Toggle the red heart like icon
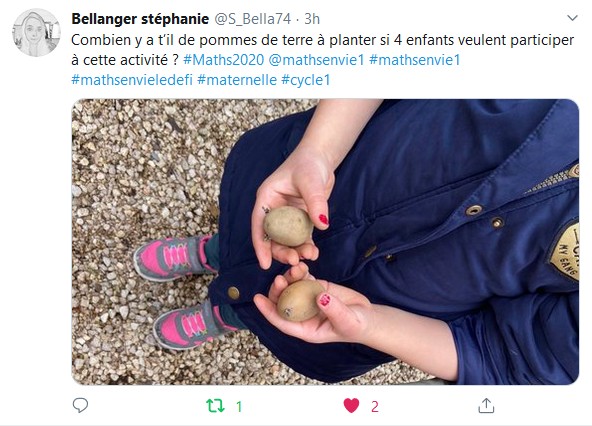Screen dimensions: 592x426 coord(351,406)
